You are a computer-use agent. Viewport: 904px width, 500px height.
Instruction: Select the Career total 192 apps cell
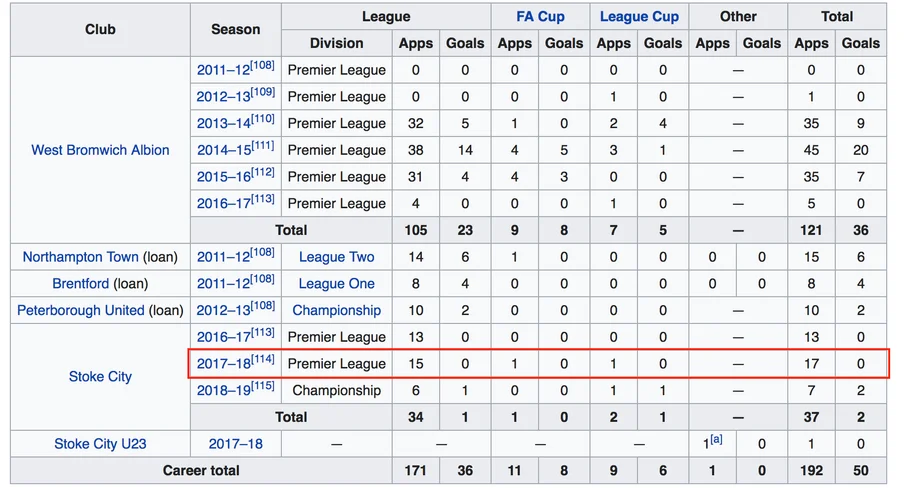click(811, 471)
